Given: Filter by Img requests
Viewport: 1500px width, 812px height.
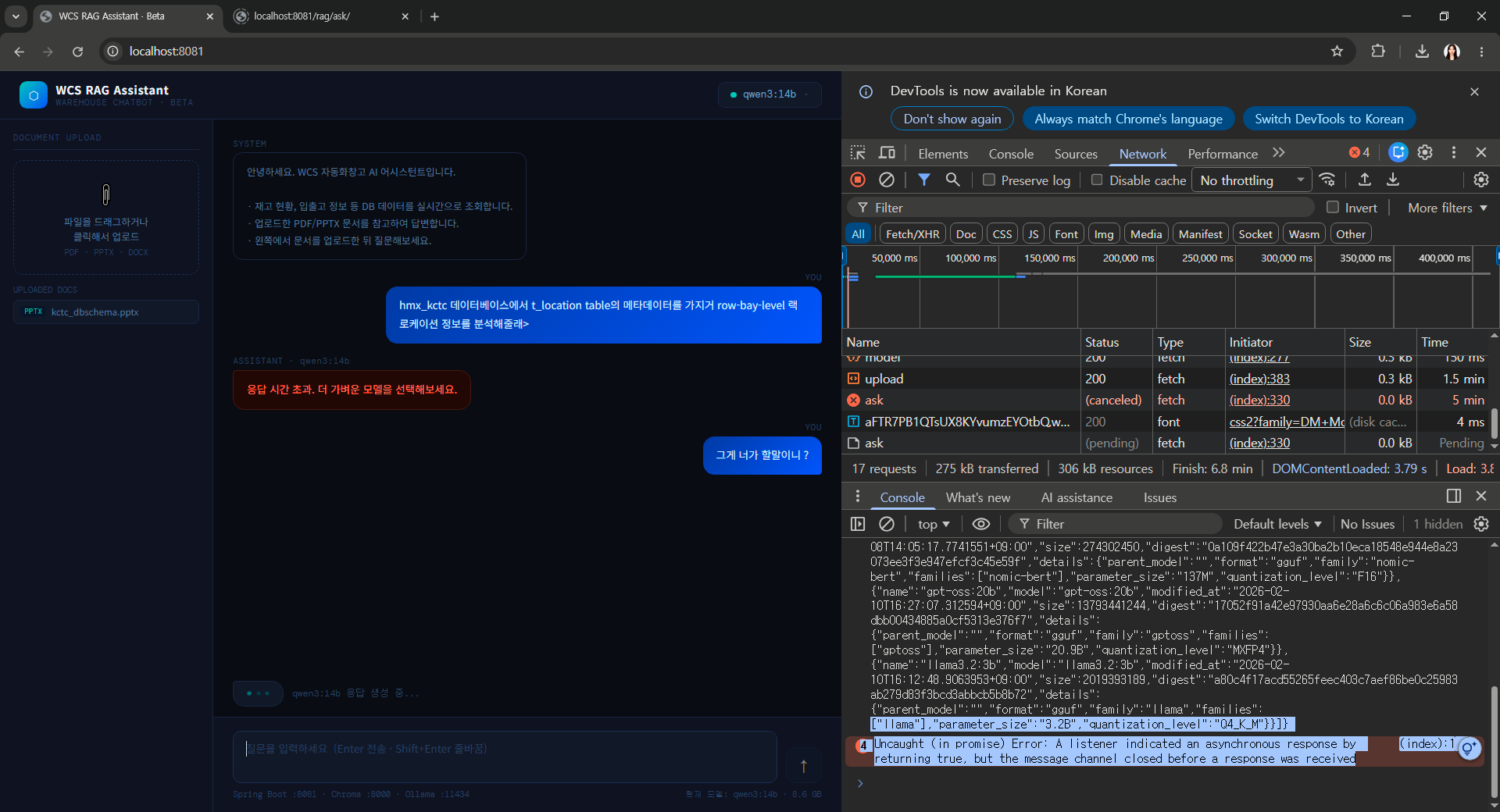Looking at the screenshot, I should pyautogui.click(x=1104, y=234).
